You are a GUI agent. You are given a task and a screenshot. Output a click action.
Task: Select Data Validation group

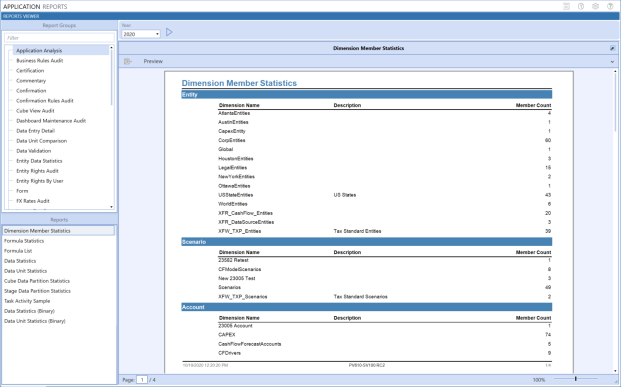click(x=34, y=151)
